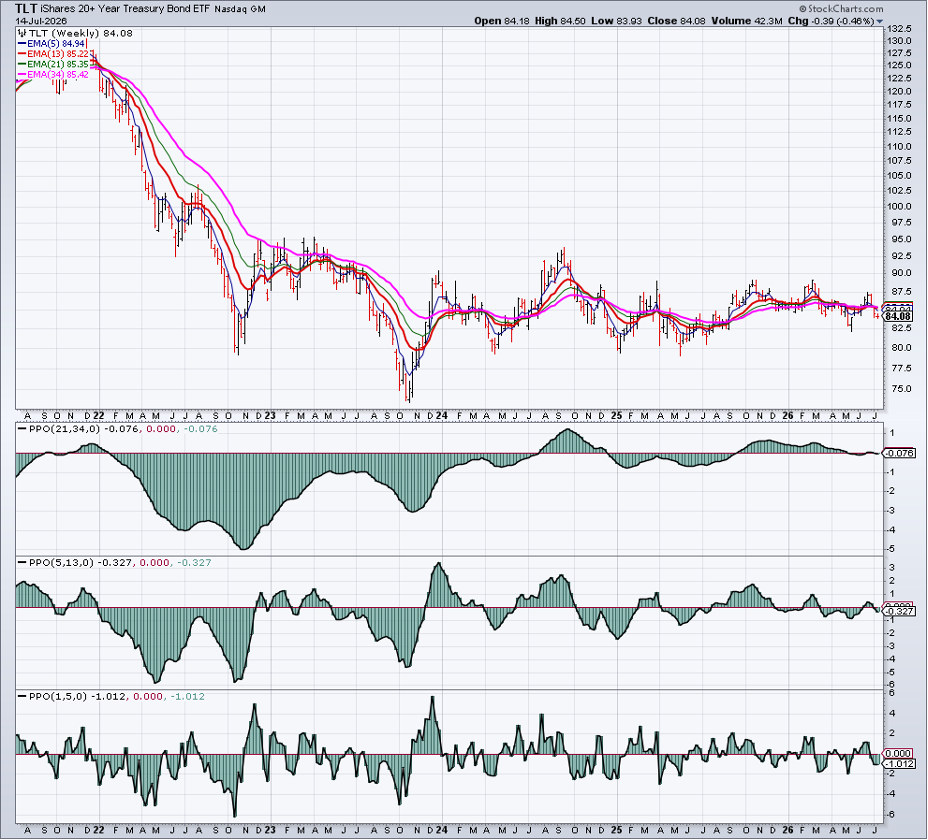Click the EMA(5) 84.94 legend label
Screen dimensions: 928x840
pyautogui.click(x=56, y=44)
